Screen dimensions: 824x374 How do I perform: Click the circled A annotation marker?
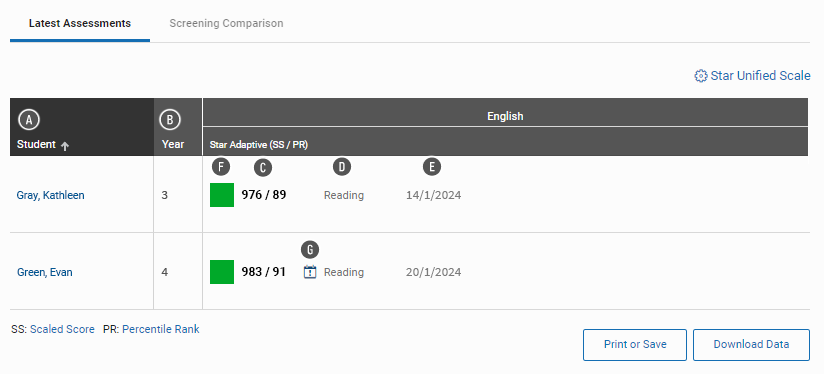(x=29, y=120)
